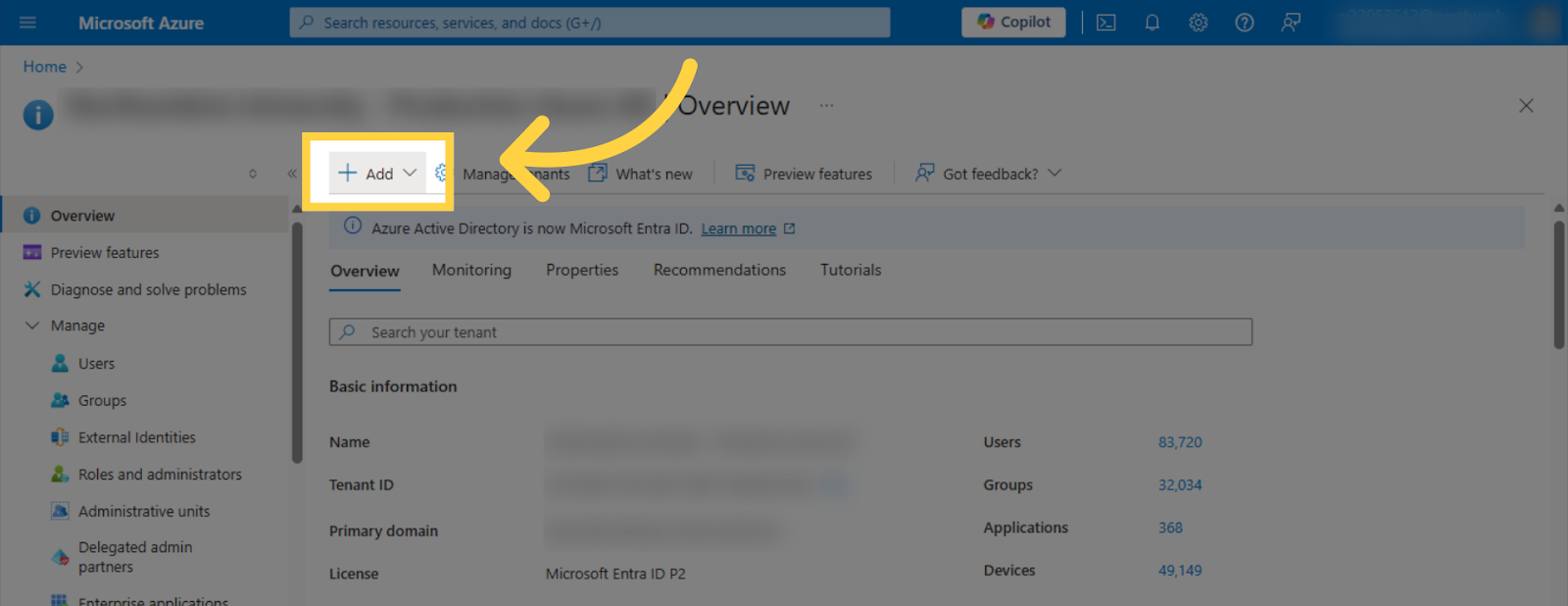The height and width of the screenshot is (606, 1568).
Task: Click Devices count 49,149
Action: (1180, 570)
